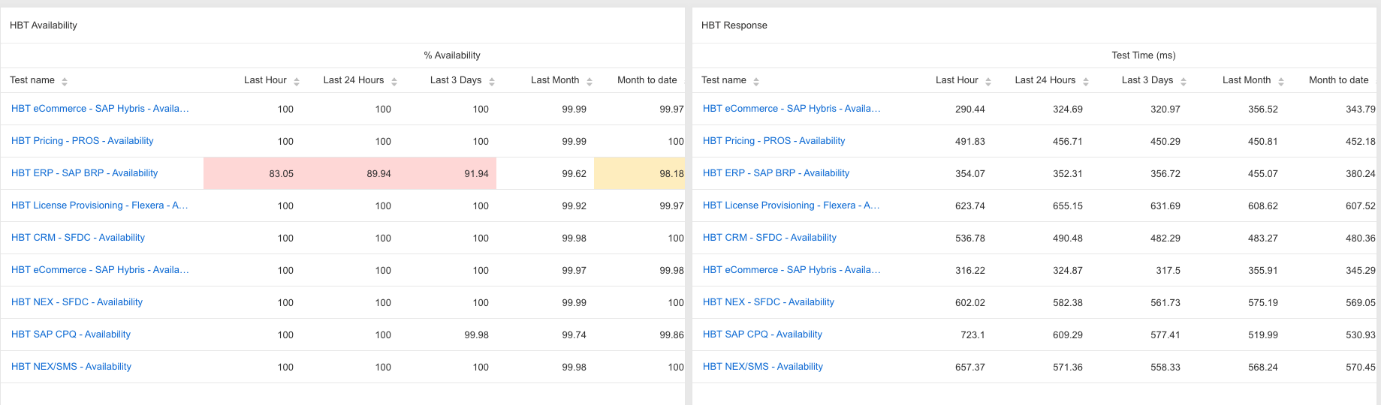Select the yellow 98.18 month-to-date cell
Screen dimensions: 1381x405
pos(639,173)
